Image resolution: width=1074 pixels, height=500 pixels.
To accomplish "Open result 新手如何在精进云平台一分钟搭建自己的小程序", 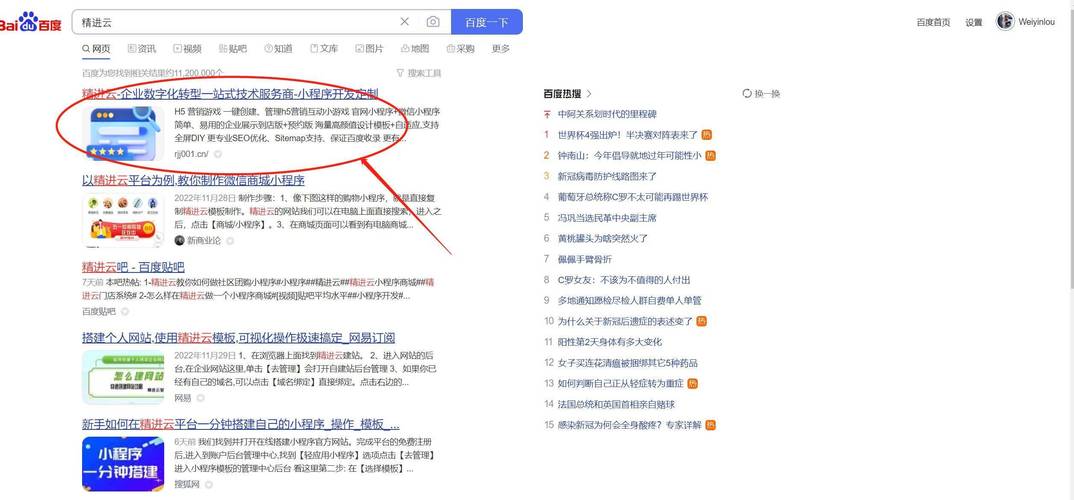I will pos(240,425).
